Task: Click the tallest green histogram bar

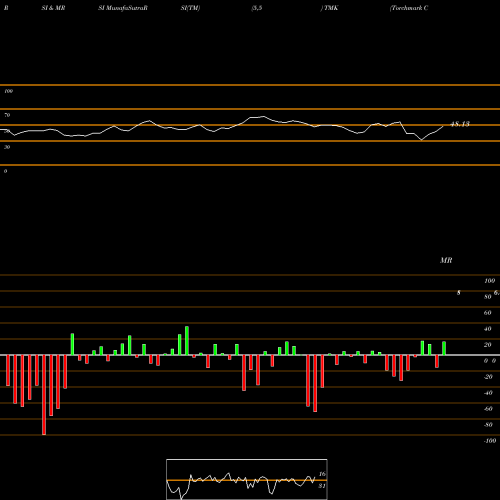Action: point(187,341)
